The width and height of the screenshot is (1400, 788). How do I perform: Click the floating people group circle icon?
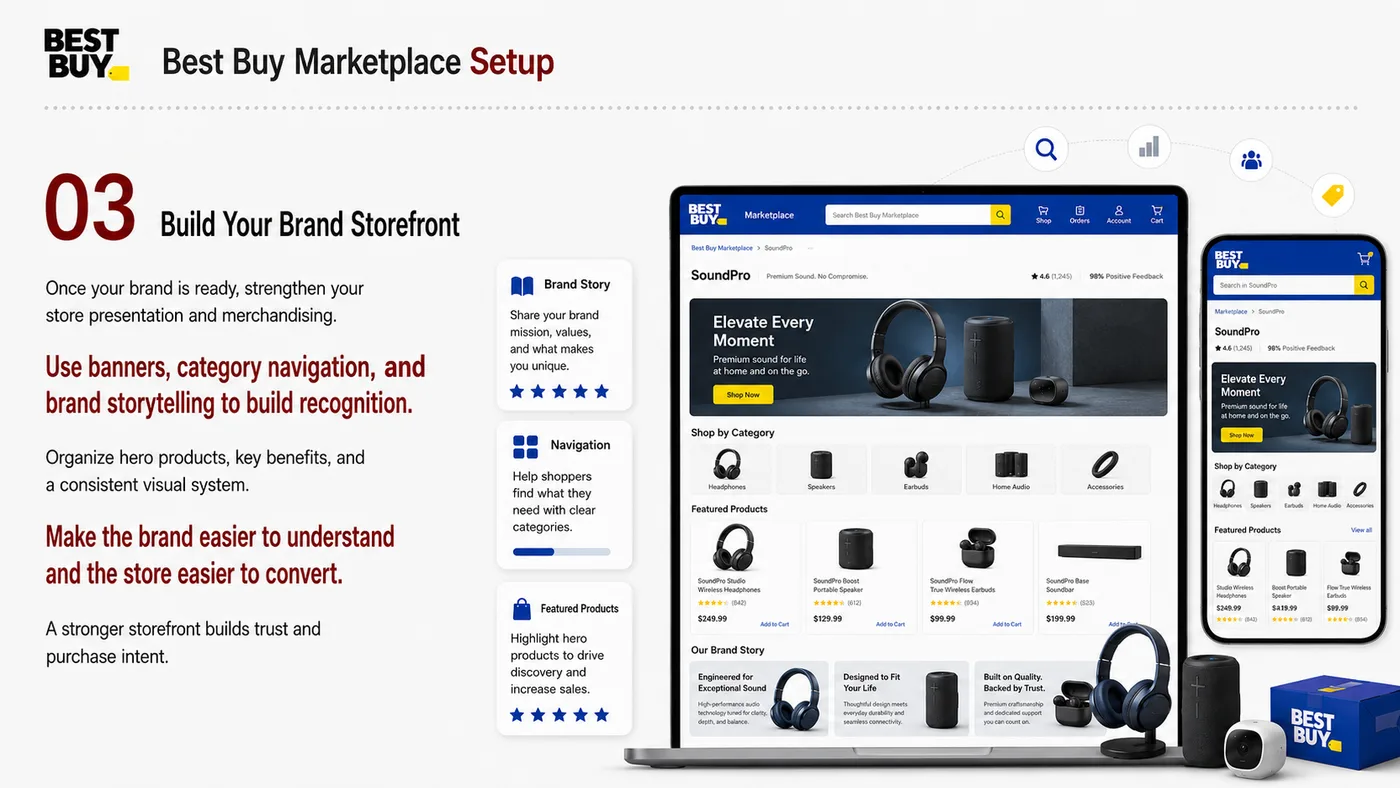point(1251,159)
